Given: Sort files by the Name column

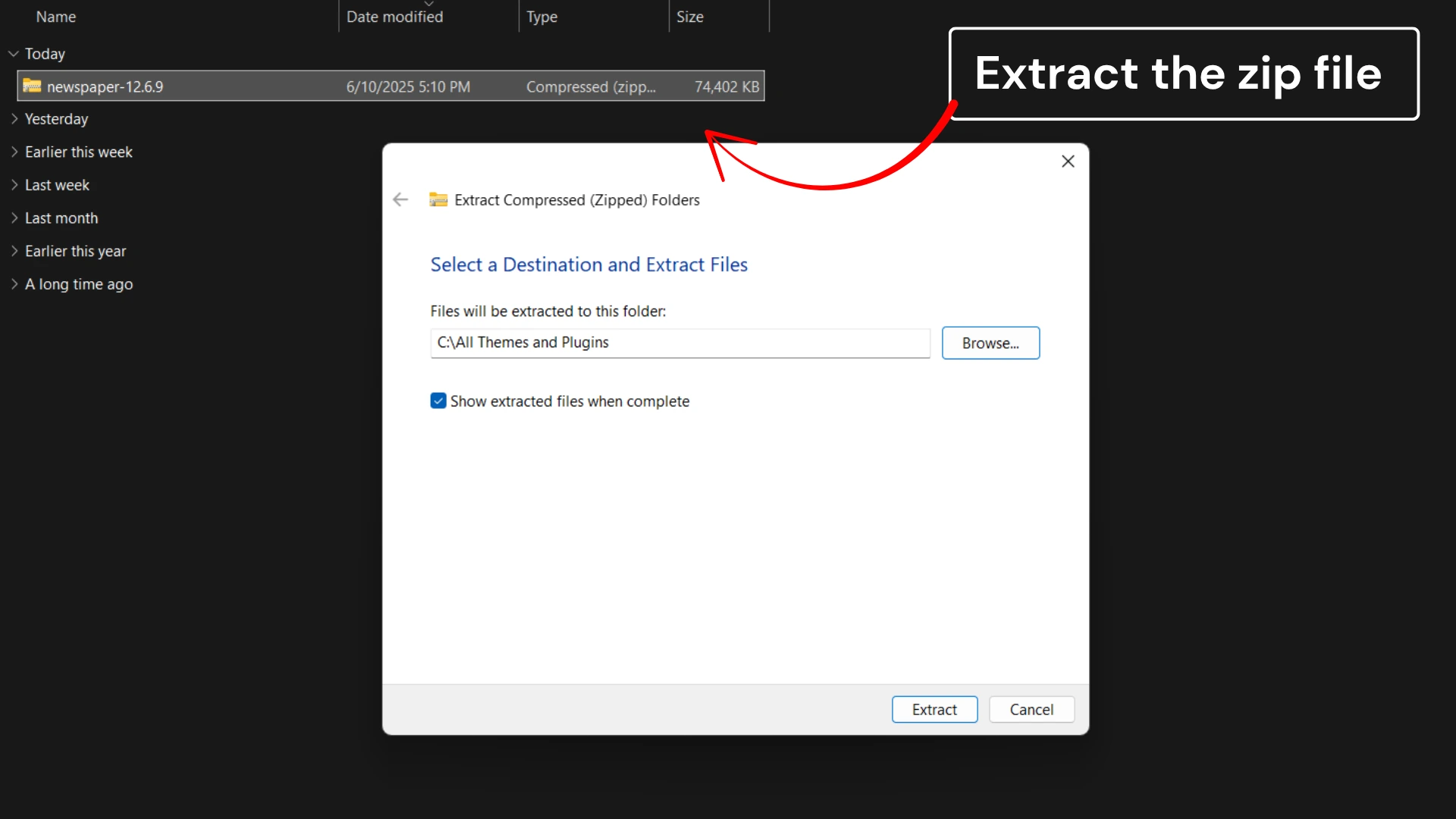Looking at the screenshot, I should coord(56,16).
